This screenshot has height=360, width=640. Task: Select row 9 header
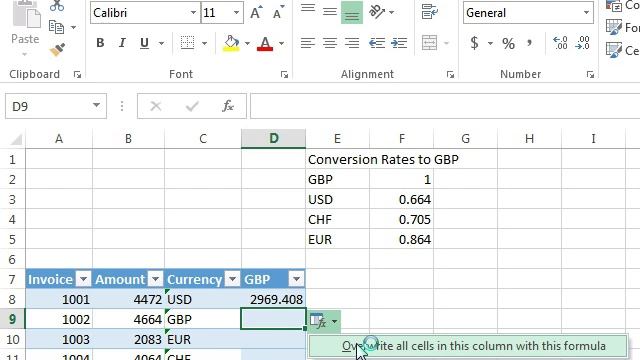tap(12, 319)
